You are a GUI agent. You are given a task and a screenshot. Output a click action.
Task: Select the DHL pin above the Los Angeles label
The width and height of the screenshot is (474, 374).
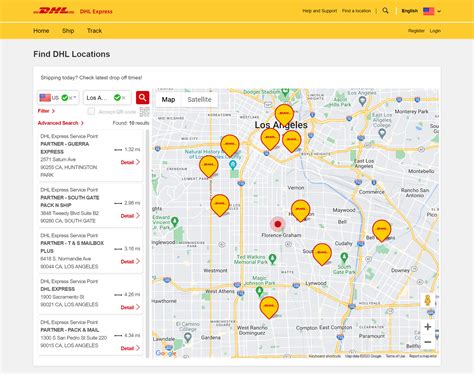coord(284,115)
